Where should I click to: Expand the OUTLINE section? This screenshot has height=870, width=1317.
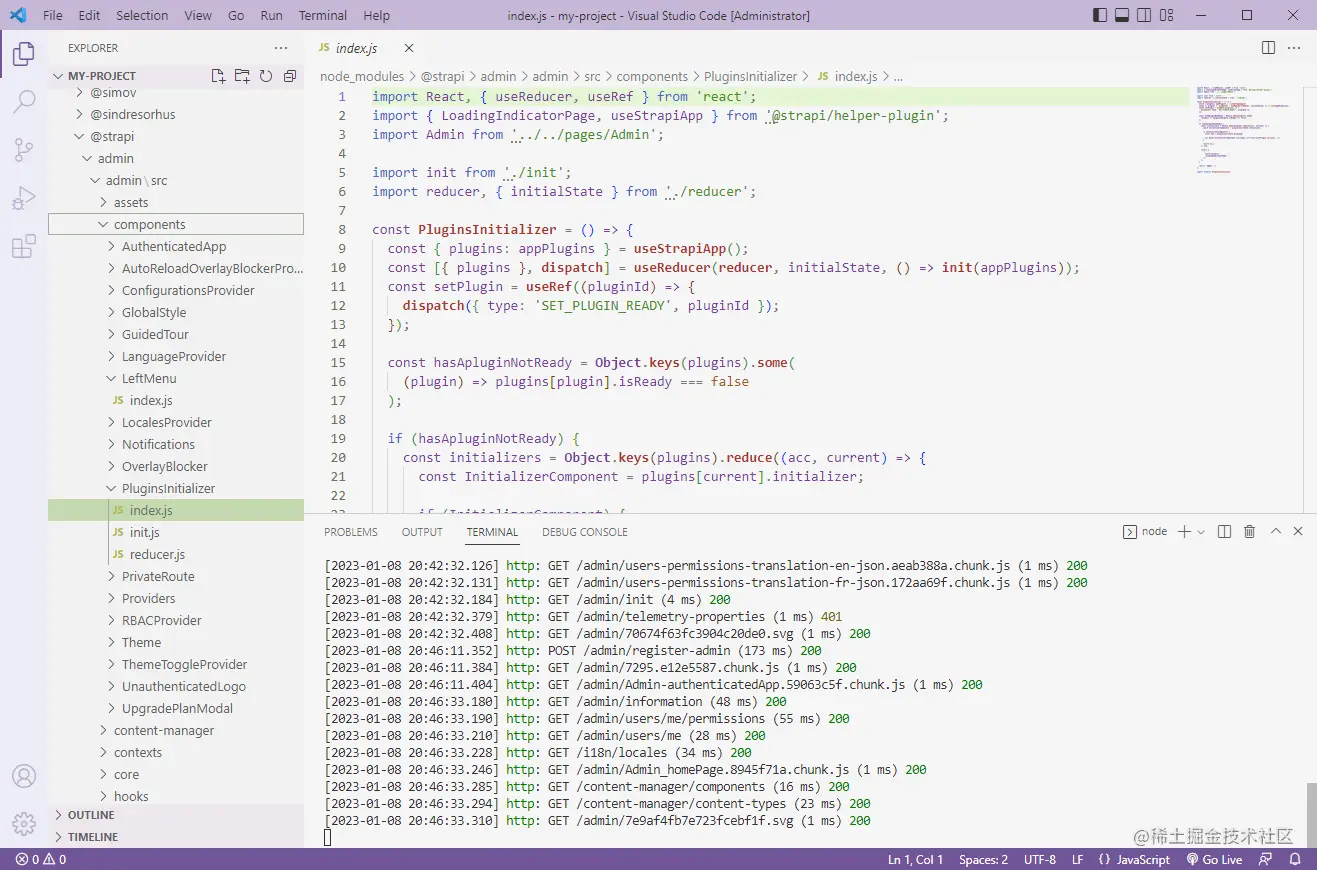(x=176, y=815)
